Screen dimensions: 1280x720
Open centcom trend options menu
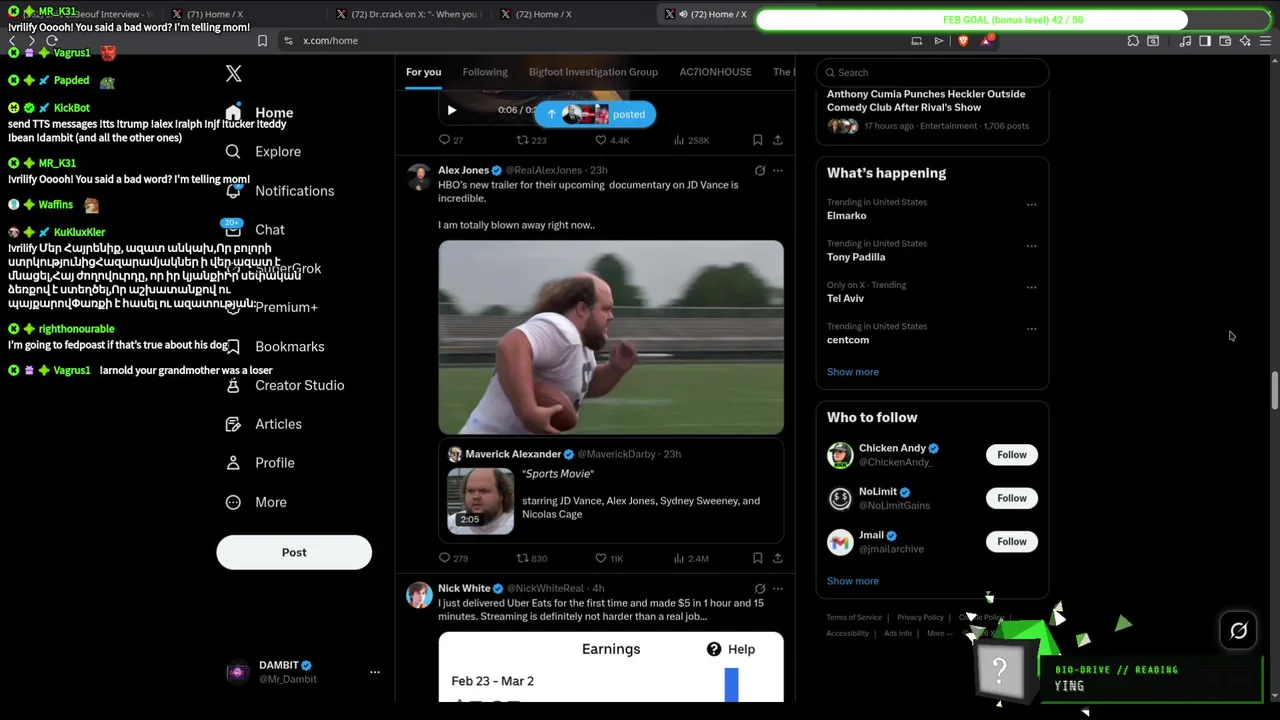[x=1031, y=329]
